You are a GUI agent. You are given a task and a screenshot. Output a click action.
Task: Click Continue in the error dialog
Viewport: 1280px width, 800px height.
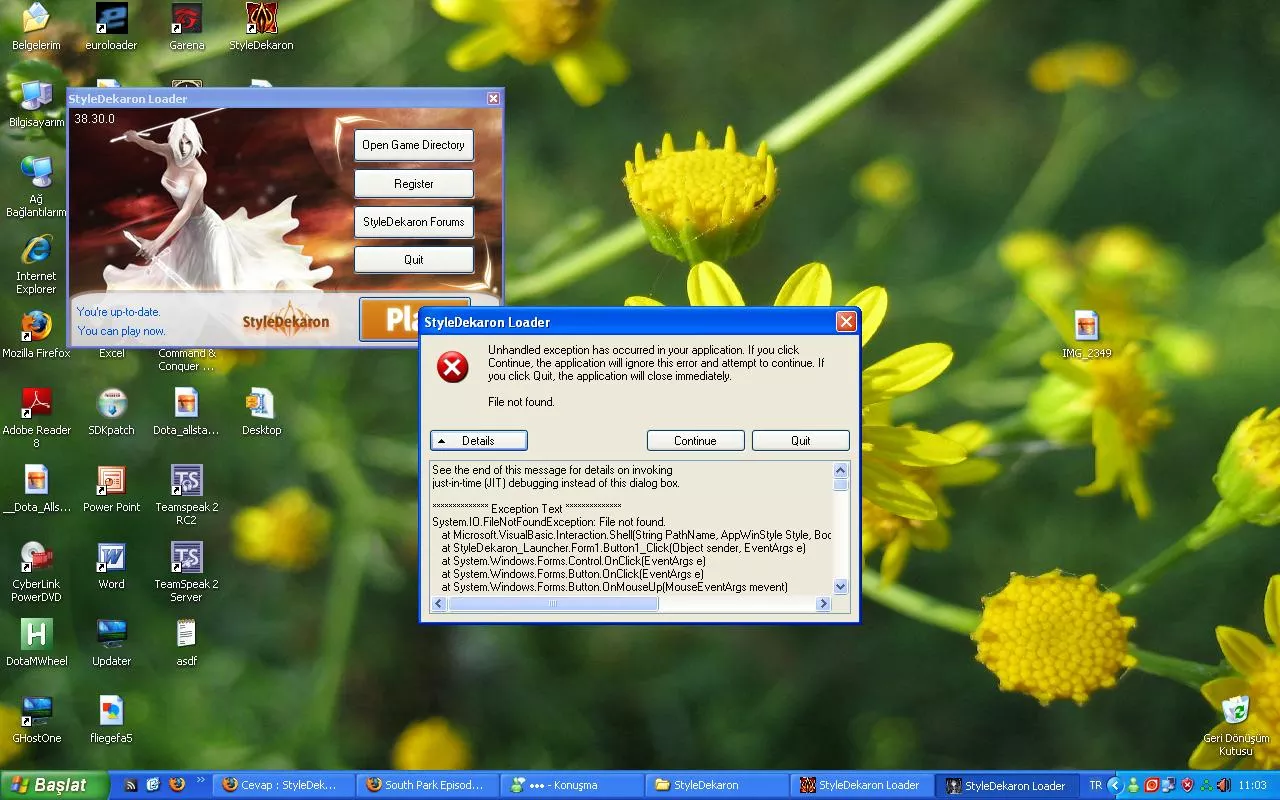695,441
